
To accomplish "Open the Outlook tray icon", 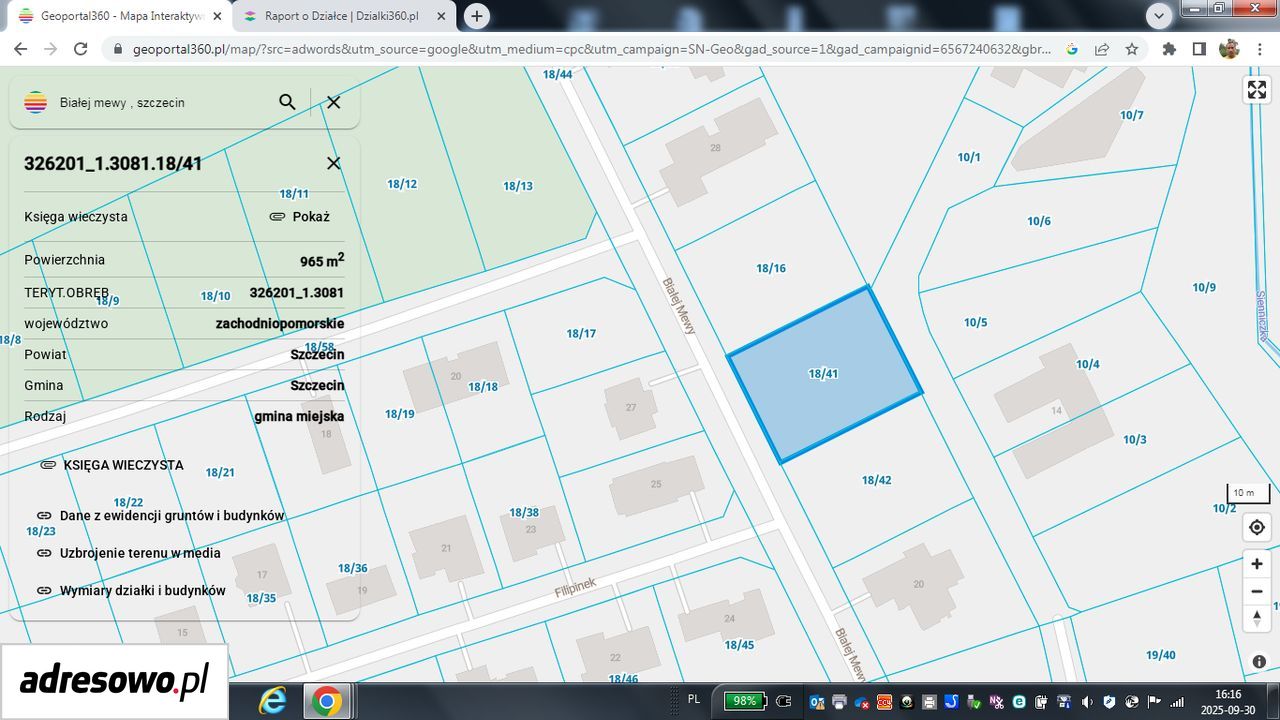I will point(816,701).
